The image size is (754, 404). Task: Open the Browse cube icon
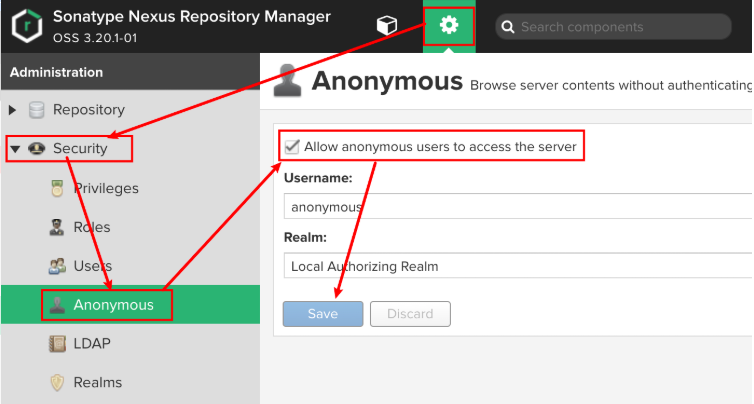387,25
